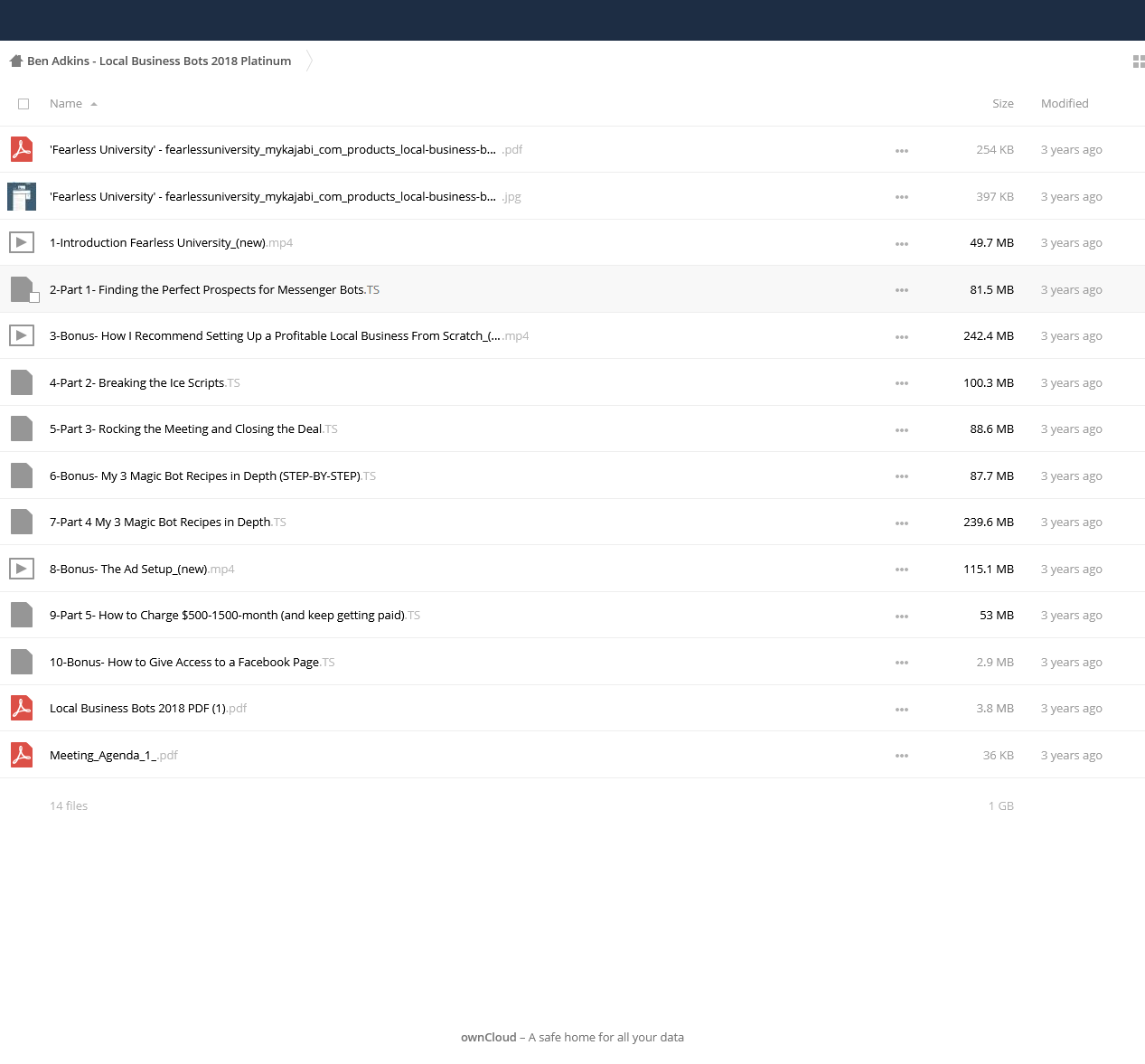Click the home icon in breadcrumb

pos(15,61)
